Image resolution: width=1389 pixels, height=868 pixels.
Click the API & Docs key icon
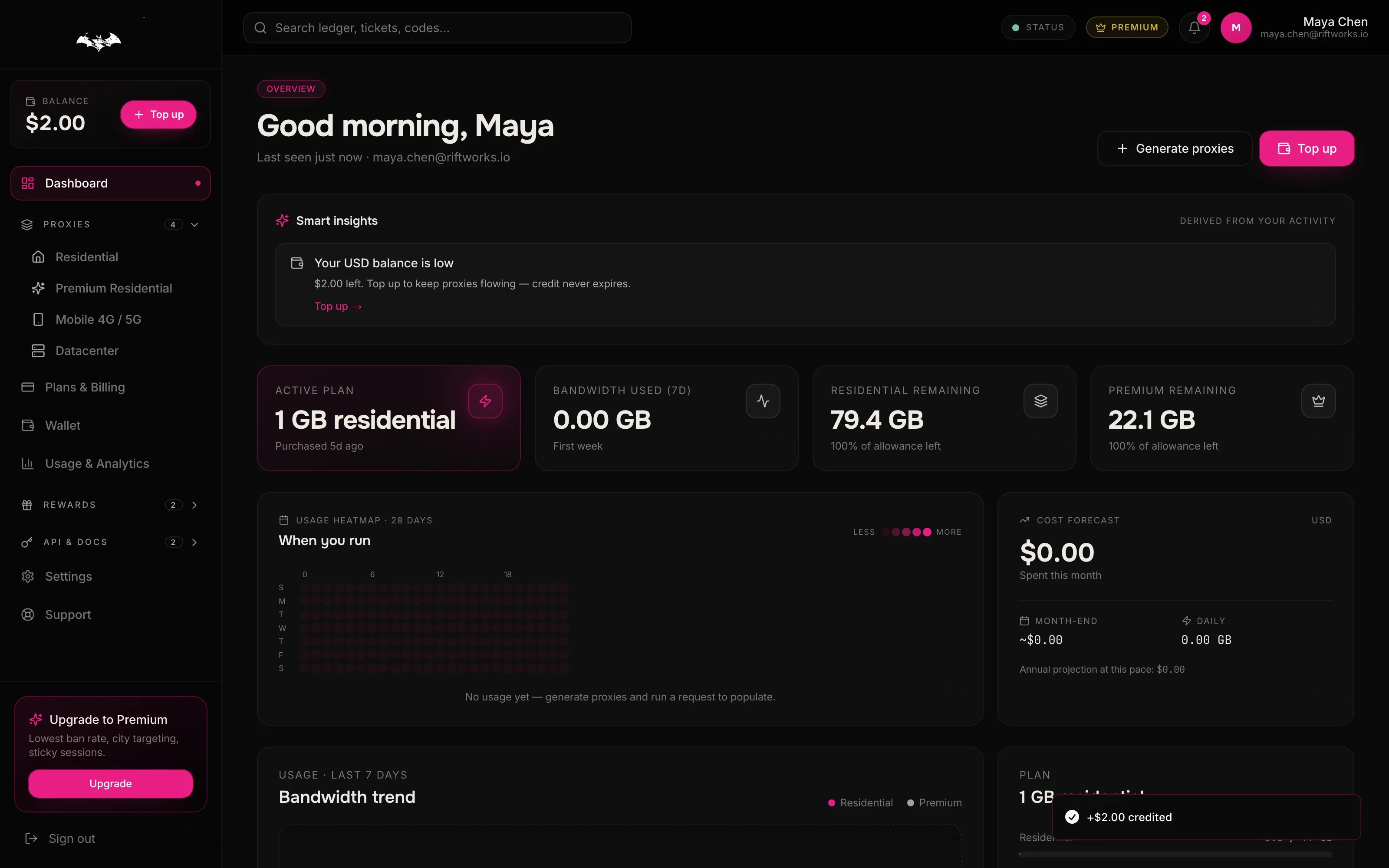point(26,542)
